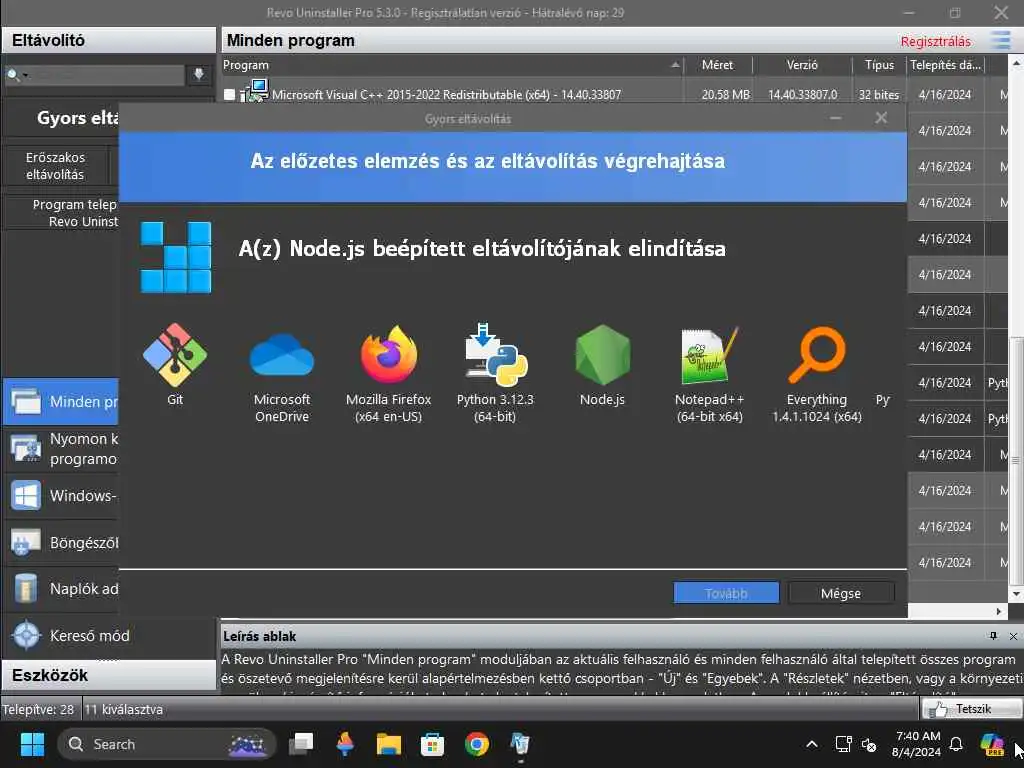The width and height of the screenshot is (1024, 768).
Task: Click horizontal scrollbar right arrow
Action: 999,611
